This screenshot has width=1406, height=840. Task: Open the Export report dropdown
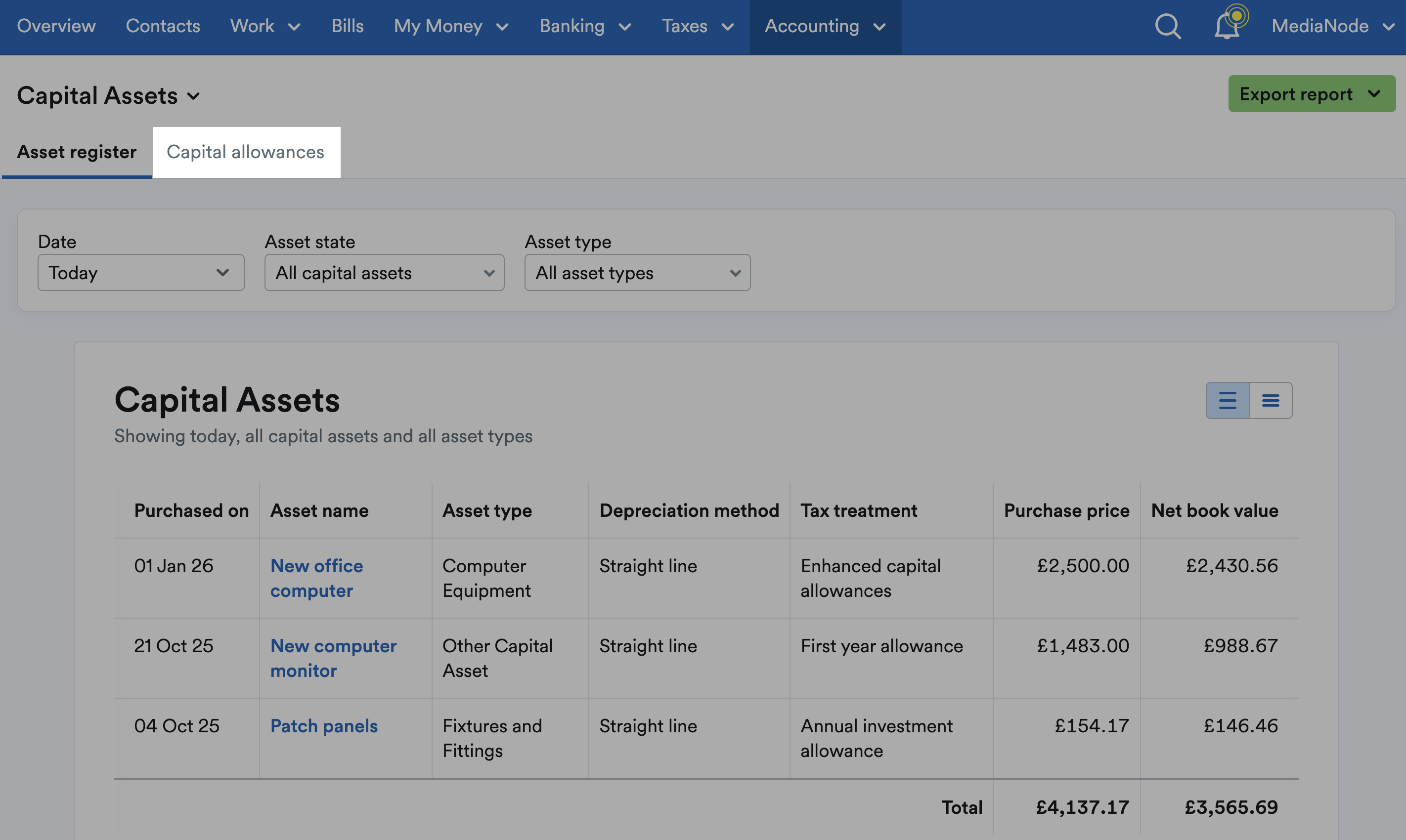point(1312,94)
